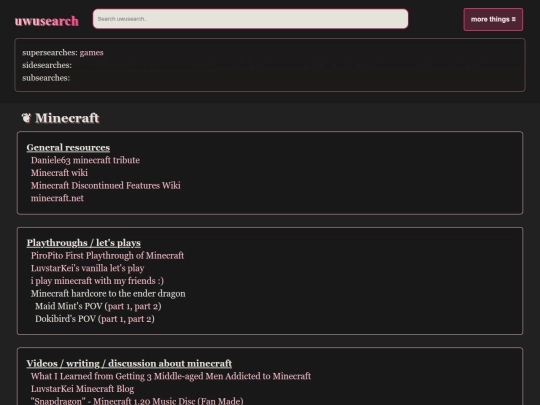The height and width of the screenshot is (405, 540).
Task: Click the Minecraft page title
Action: click(x=67, y=118)
